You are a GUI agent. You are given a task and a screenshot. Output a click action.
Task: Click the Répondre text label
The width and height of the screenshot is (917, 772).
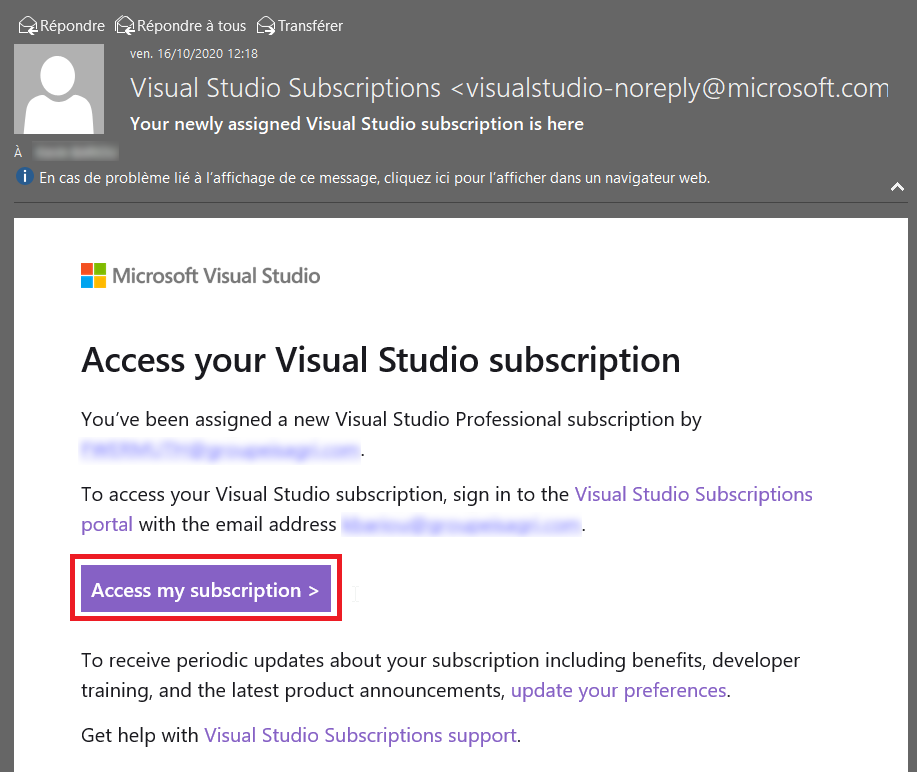click(x=72, y=26)
